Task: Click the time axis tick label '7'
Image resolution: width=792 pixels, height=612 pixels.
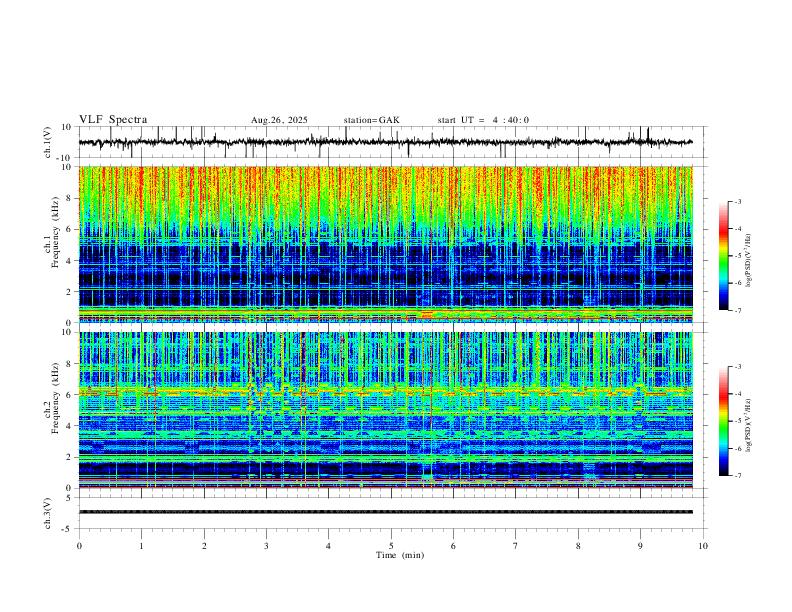Action: coord(516,546)
